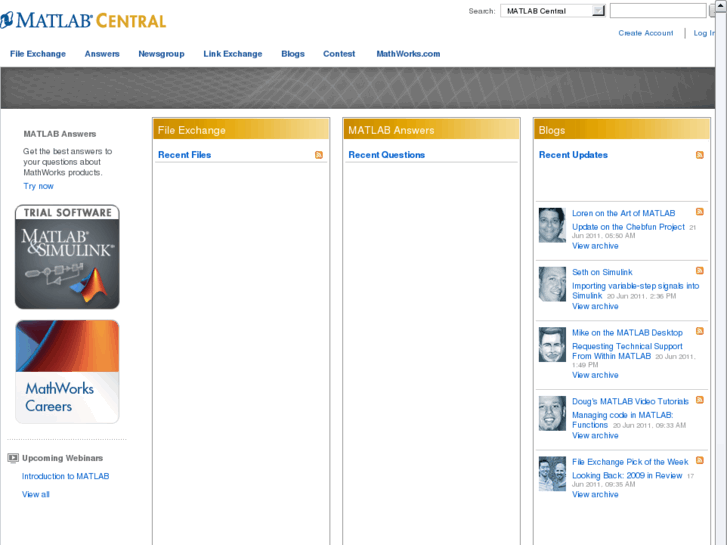727x545 pixels.
Task: Read Managing code in MATLAB: Functions post
Action: [x=622, y=420]
